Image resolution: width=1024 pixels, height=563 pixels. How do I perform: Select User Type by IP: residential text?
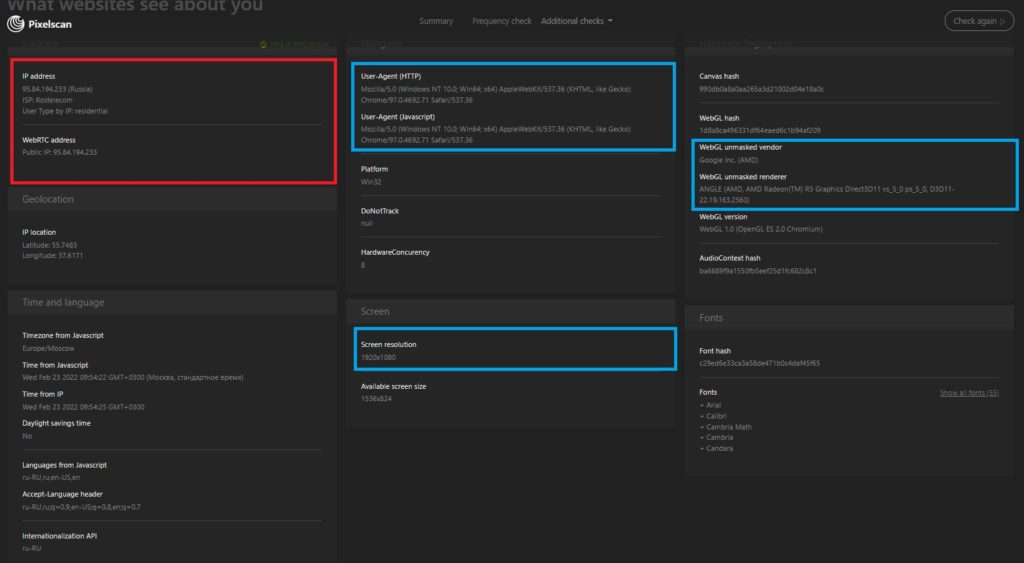pos(65,111)
